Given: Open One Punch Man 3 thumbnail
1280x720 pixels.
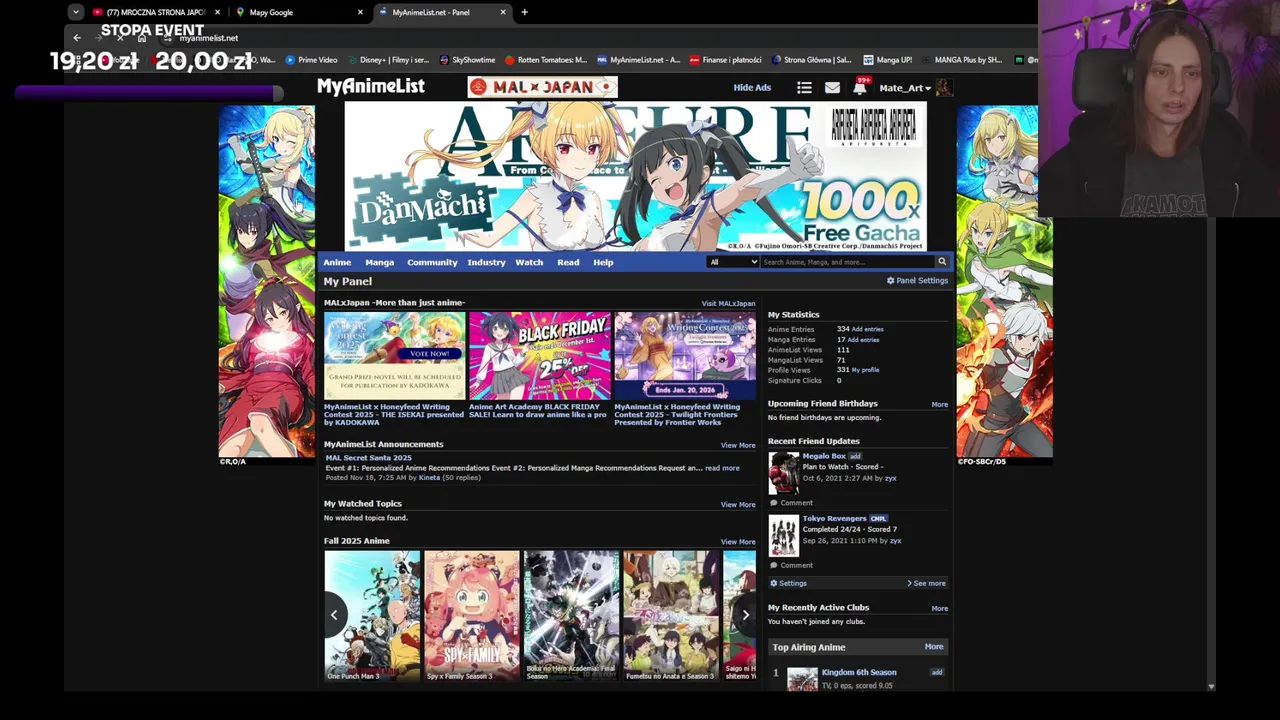Looking at the screenshot, I should 372,615.
